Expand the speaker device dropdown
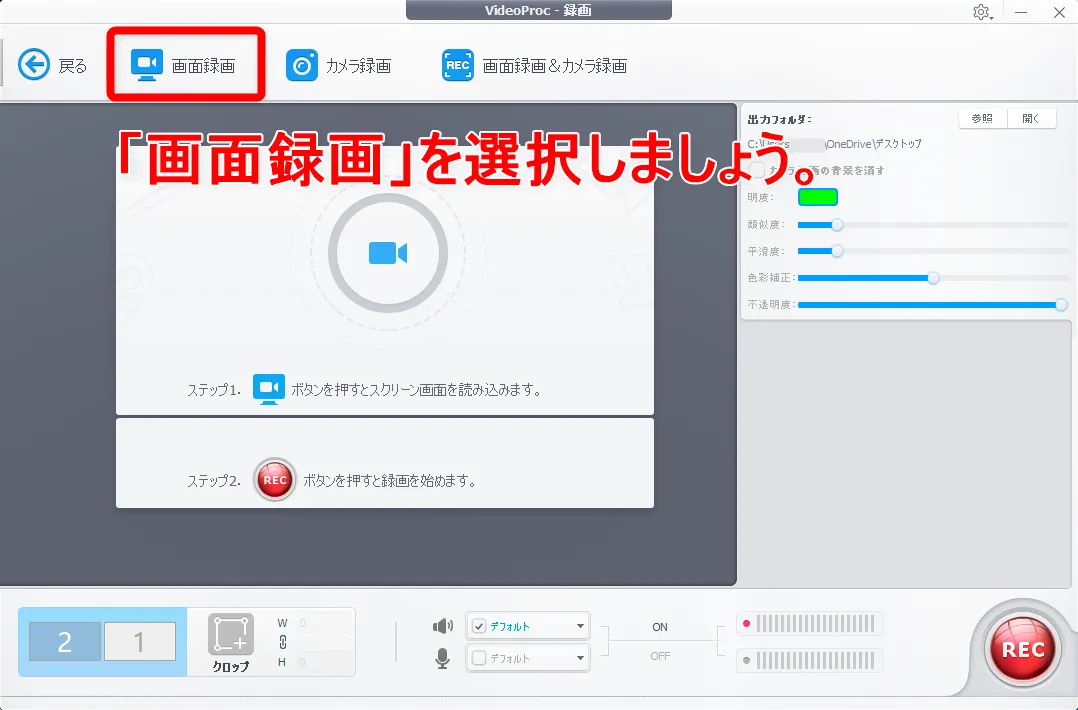This screenshot has height=710, width=1078. [x=580, y=626]
